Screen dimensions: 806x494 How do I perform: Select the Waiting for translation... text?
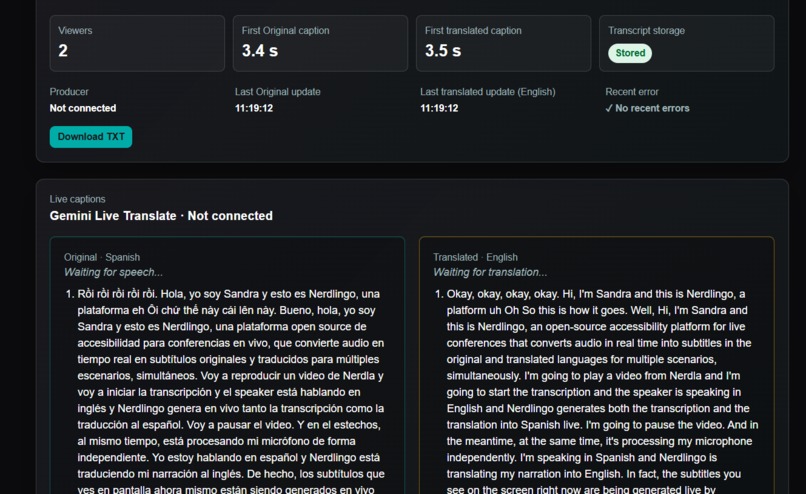490,272
